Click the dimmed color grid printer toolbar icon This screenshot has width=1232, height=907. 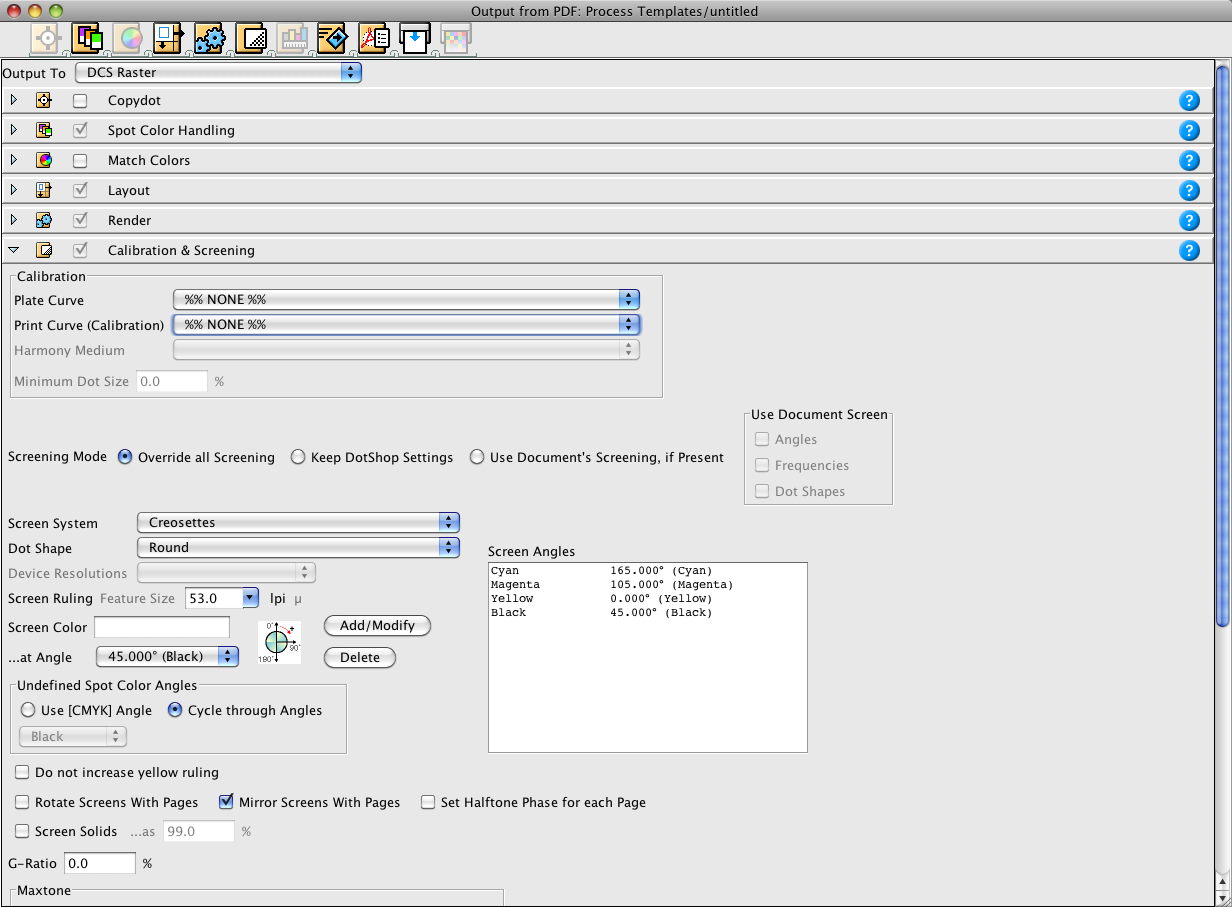coord(456,39)
